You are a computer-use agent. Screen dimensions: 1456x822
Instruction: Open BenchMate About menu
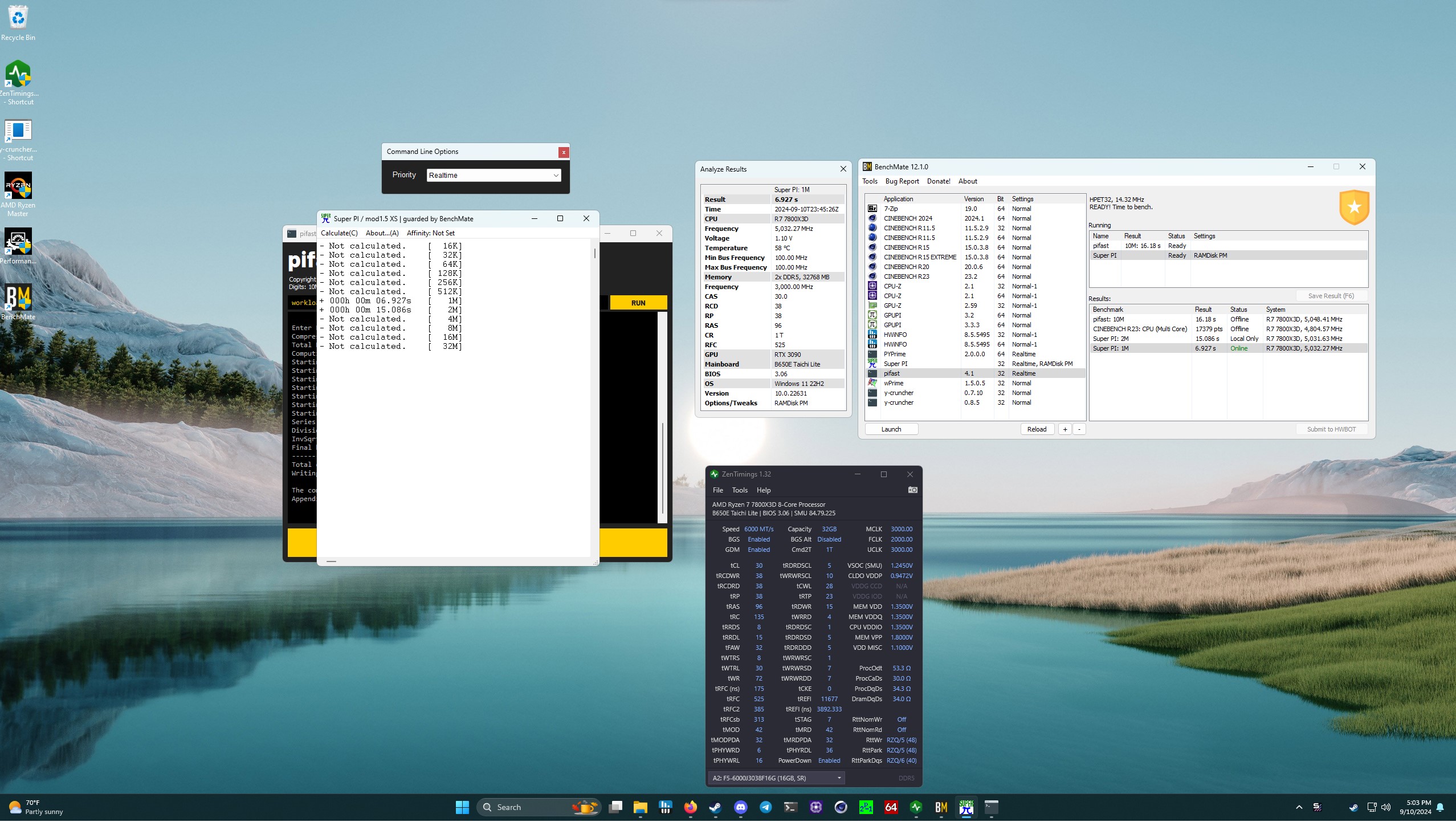coord(968,181)
